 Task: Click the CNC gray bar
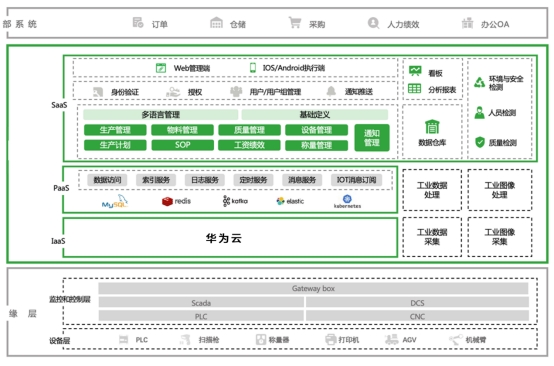[417, 316]
